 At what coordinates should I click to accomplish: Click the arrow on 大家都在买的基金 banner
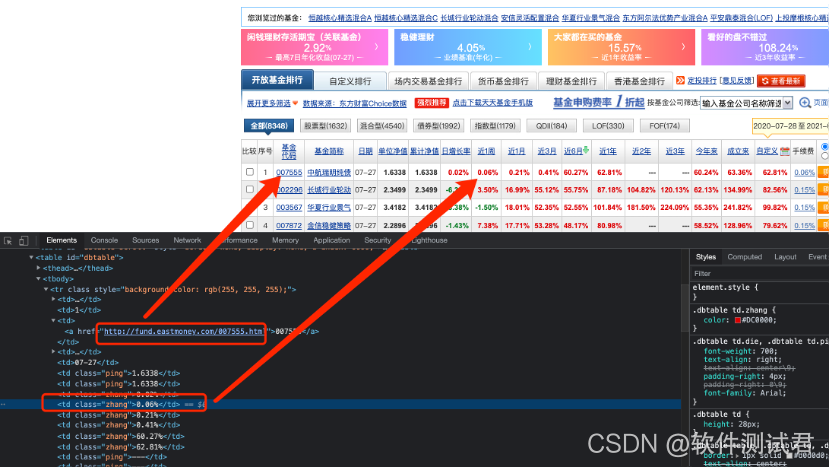[683, 47]
